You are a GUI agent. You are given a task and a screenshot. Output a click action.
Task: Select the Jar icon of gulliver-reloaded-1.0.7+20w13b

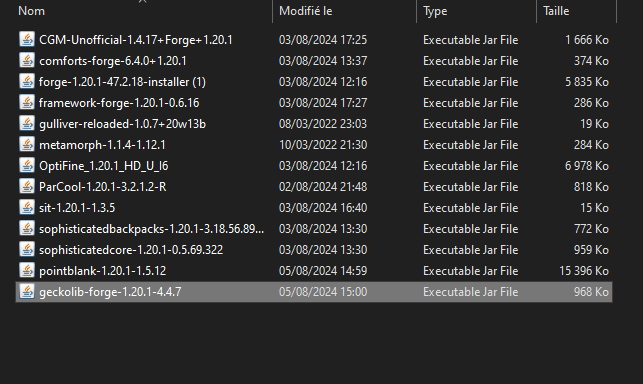[27, 123]
